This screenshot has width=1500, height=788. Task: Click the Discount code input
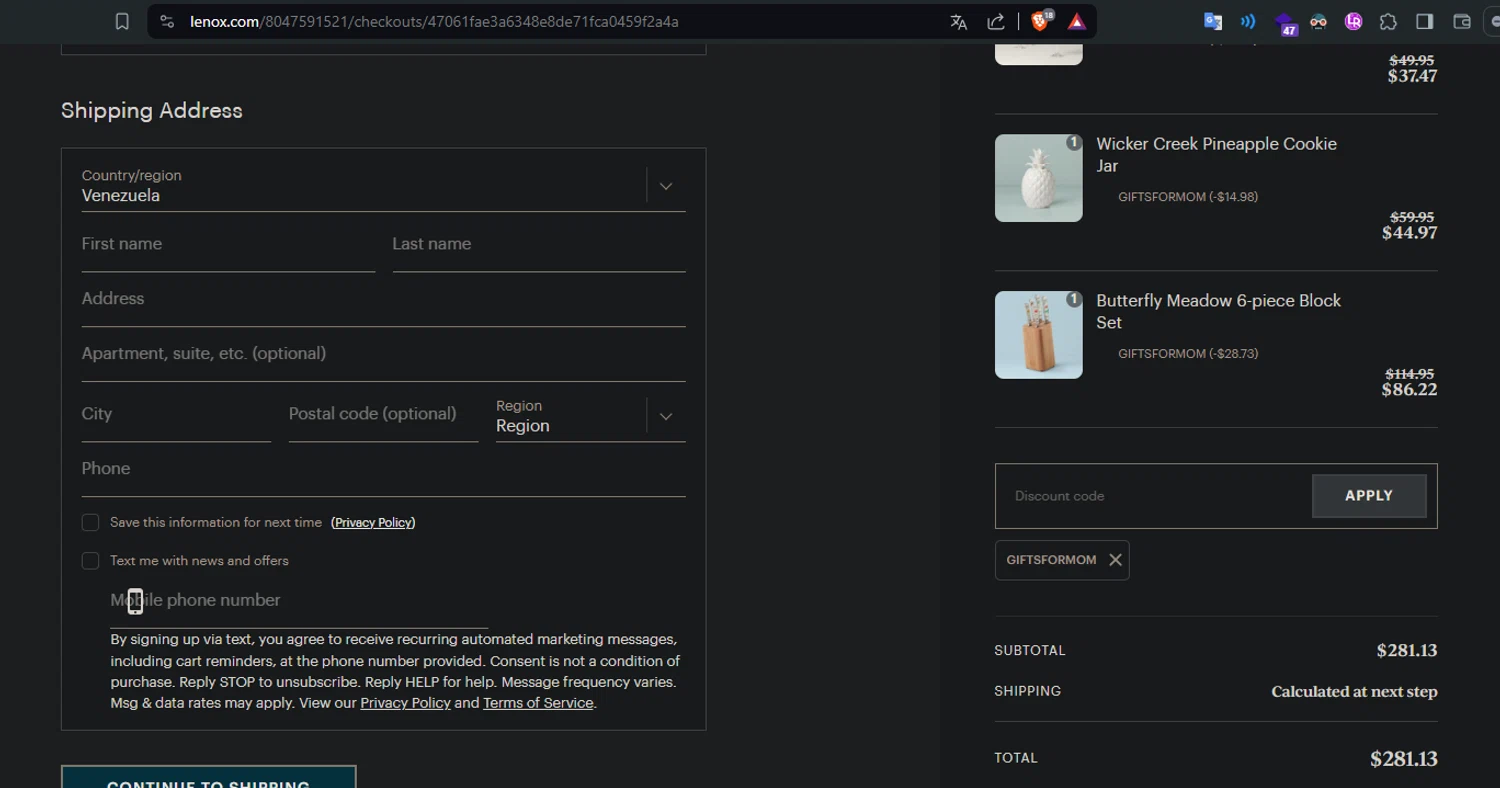[1153, 496]
